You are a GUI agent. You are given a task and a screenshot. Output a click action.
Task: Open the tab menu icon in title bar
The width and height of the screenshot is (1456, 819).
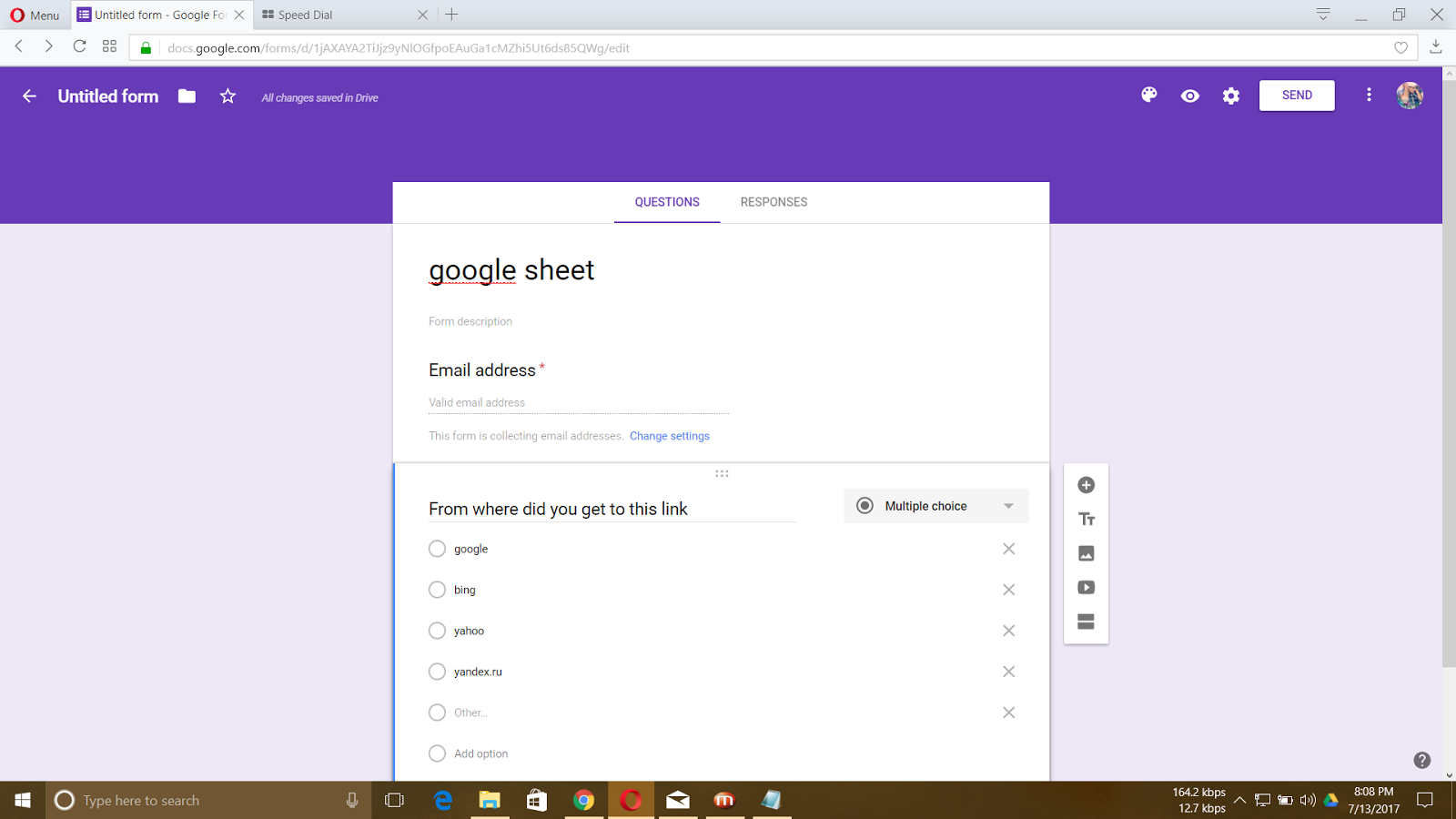pos(1323,15)
